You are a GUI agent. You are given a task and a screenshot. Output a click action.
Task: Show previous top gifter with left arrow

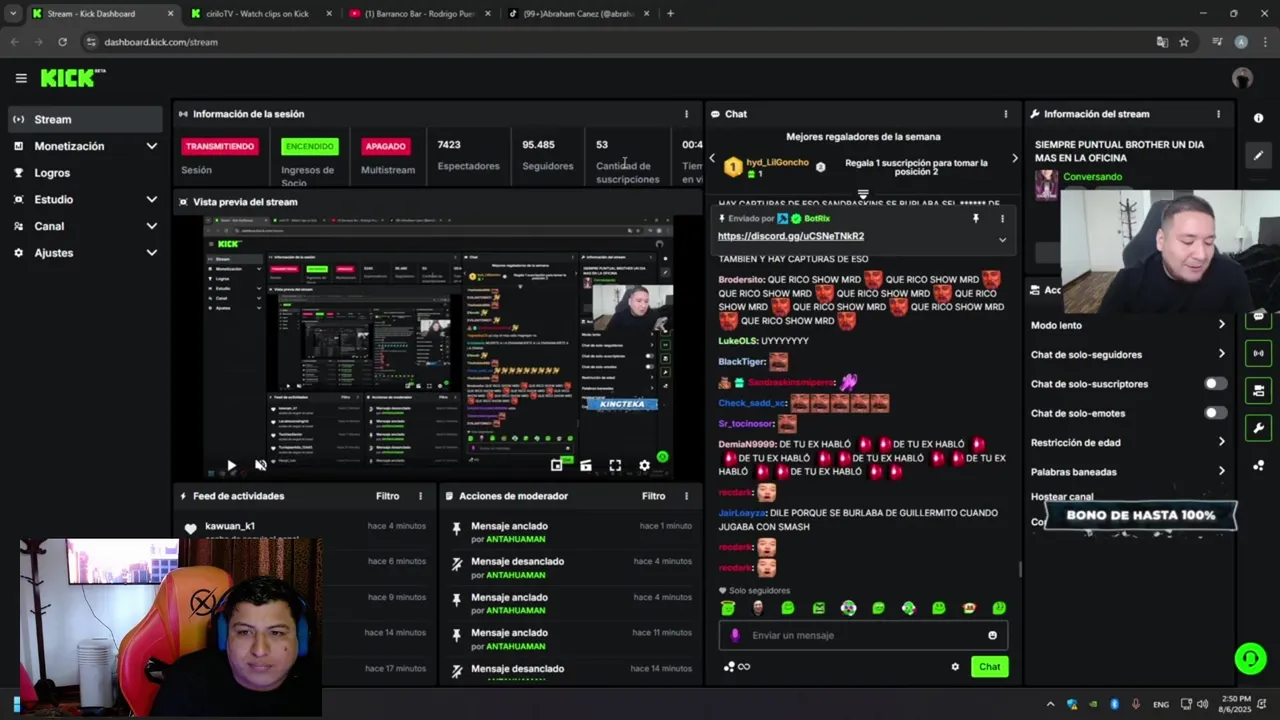712,158
